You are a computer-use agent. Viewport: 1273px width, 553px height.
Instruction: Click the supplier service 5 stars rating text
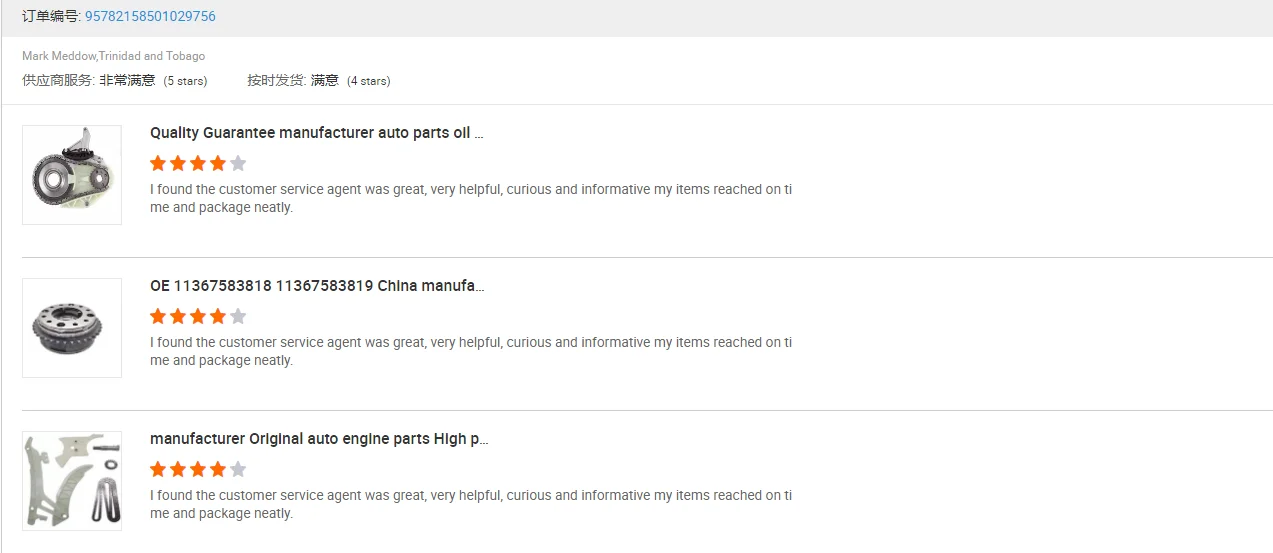pyautogui.click(x=185, y=81)
